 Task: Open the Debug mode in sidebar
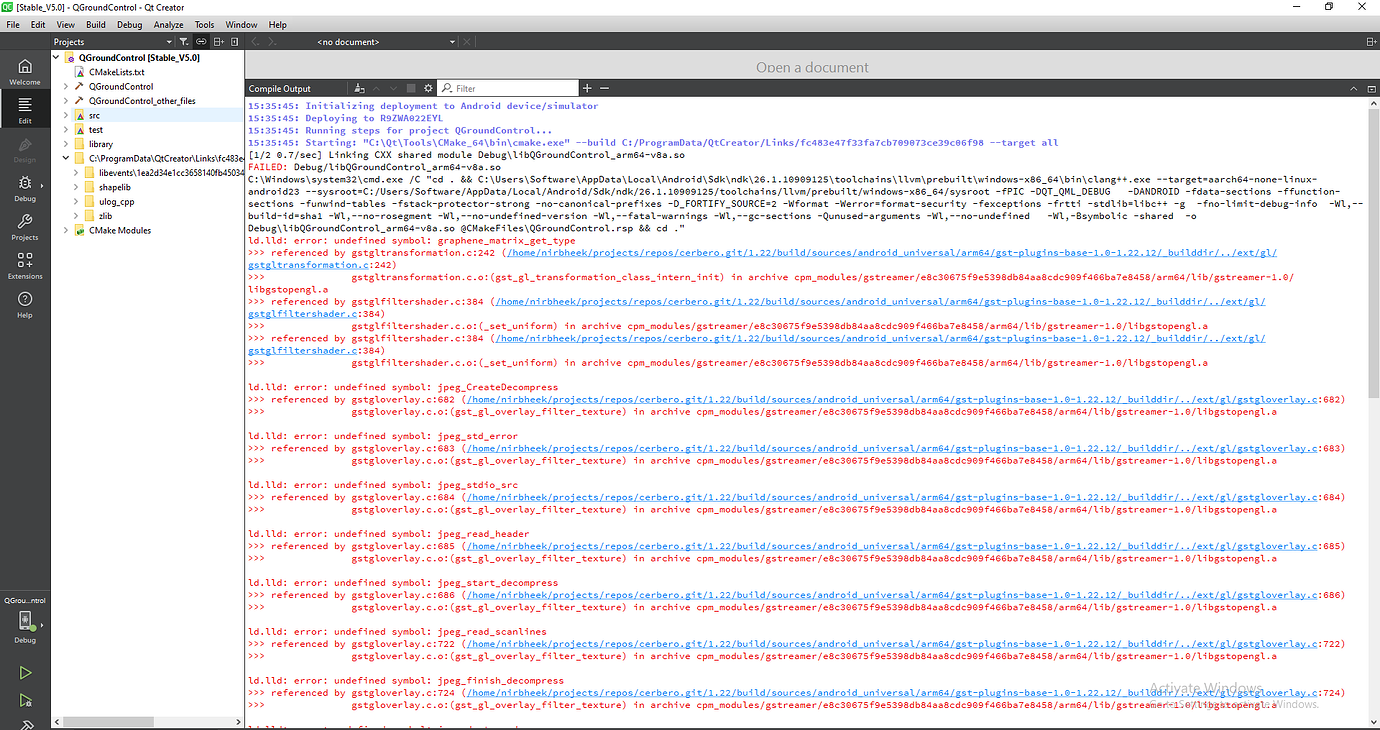[25, 187]
